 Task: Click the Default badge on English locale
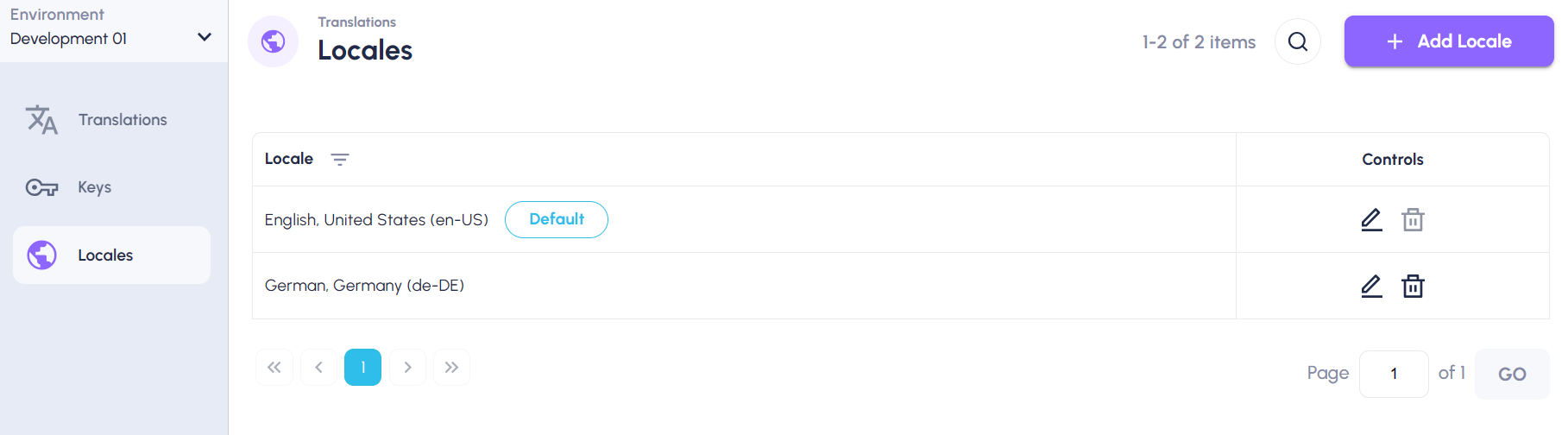click(x=557, y=219)
